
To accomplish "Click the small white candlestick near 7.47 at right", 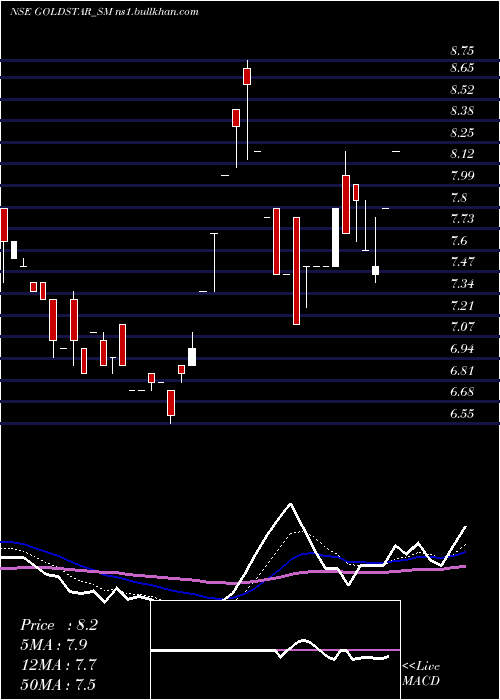I will 375,270.
